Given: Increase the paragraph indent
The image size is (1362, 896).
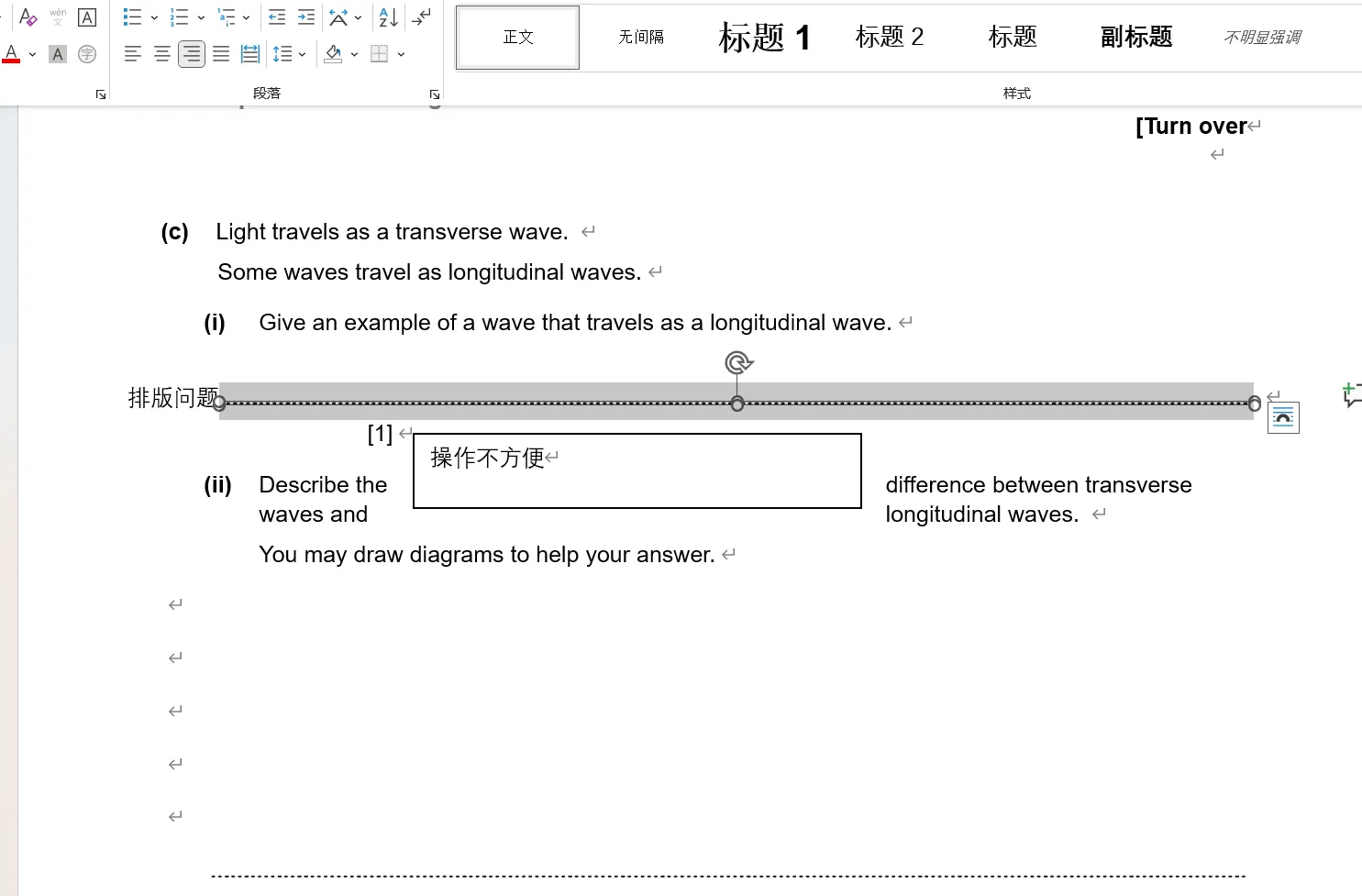Looking at the screenshot, I should pos(306,17).
